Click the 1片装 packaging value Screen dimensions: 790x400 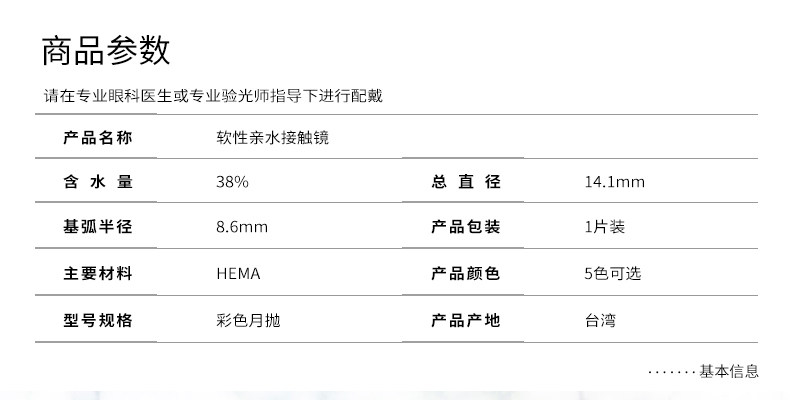coord(604,227)
